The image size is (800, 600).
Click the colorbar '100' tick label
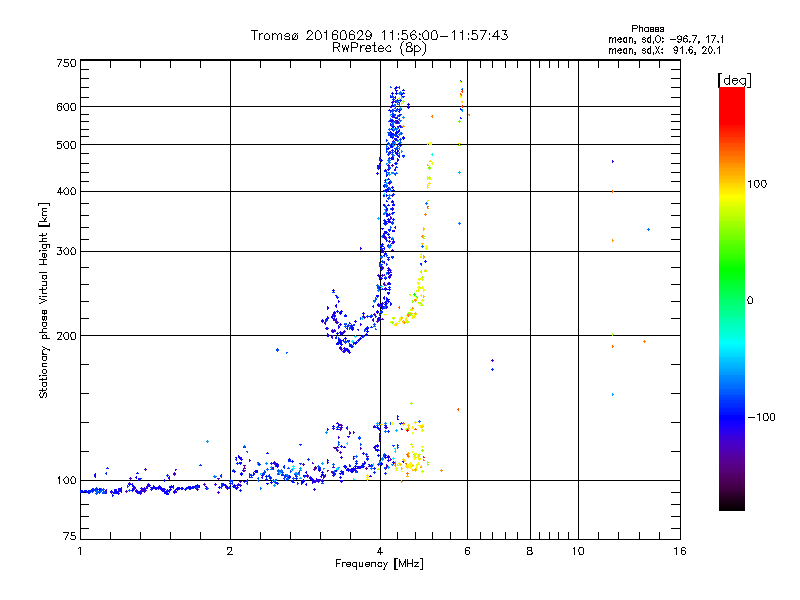pos(757,184)
